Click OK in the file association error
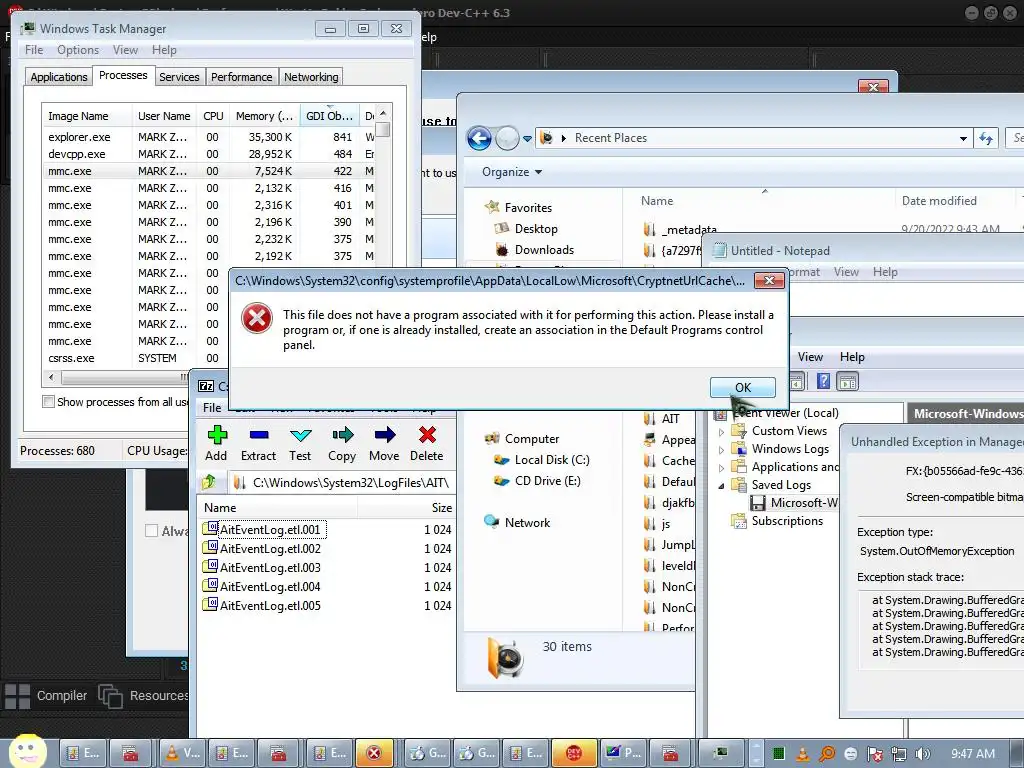The width and height of the screenshot is (1024, 768). (743, 387)
